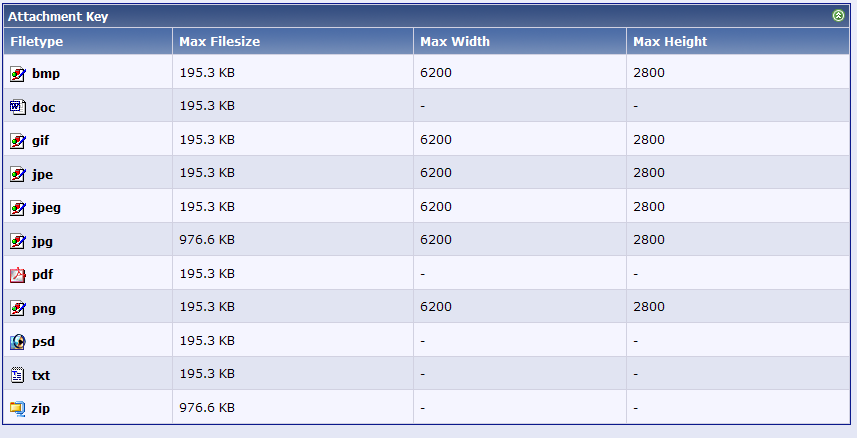Click the txt notepad icon

click(17, 375)
